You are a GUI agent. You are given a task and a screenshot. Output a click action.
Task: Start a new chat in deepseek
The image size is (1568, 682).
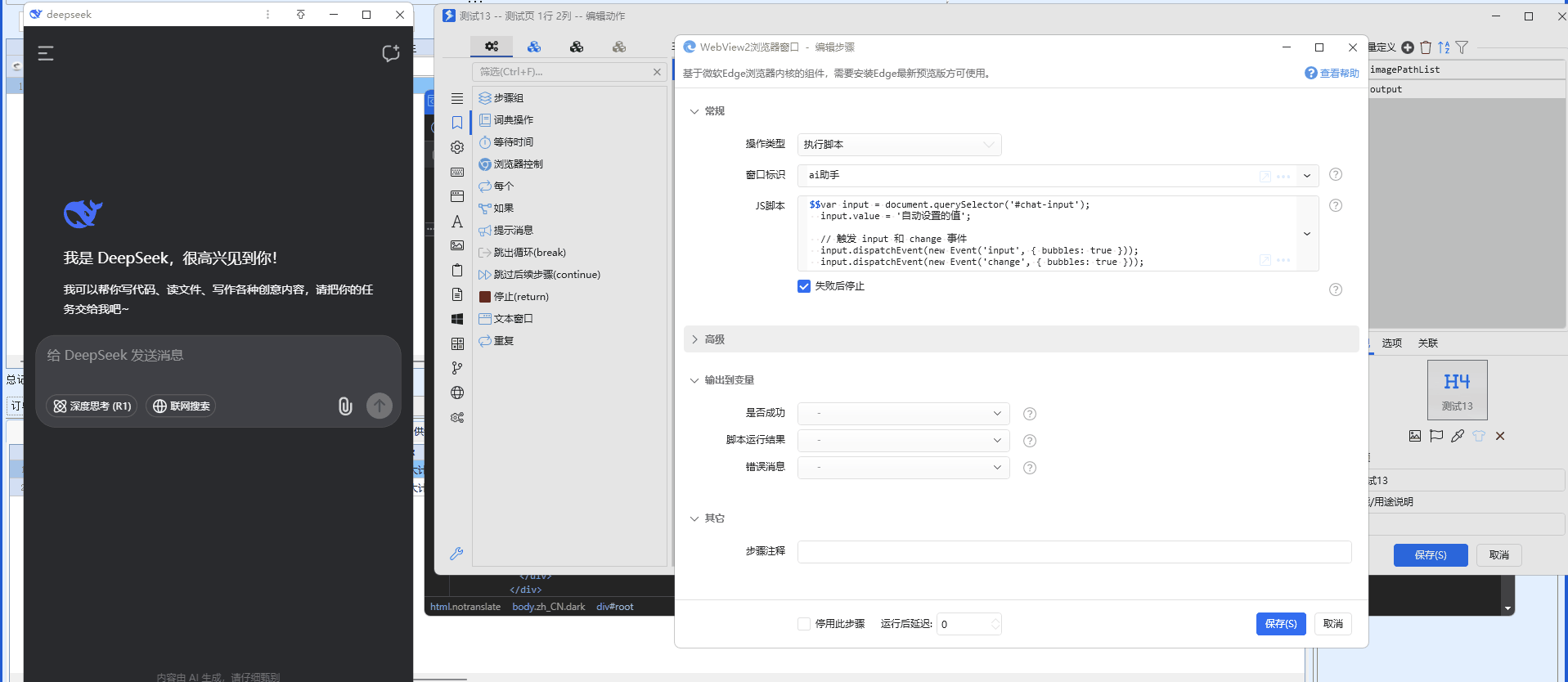click(x=391, y=53)
